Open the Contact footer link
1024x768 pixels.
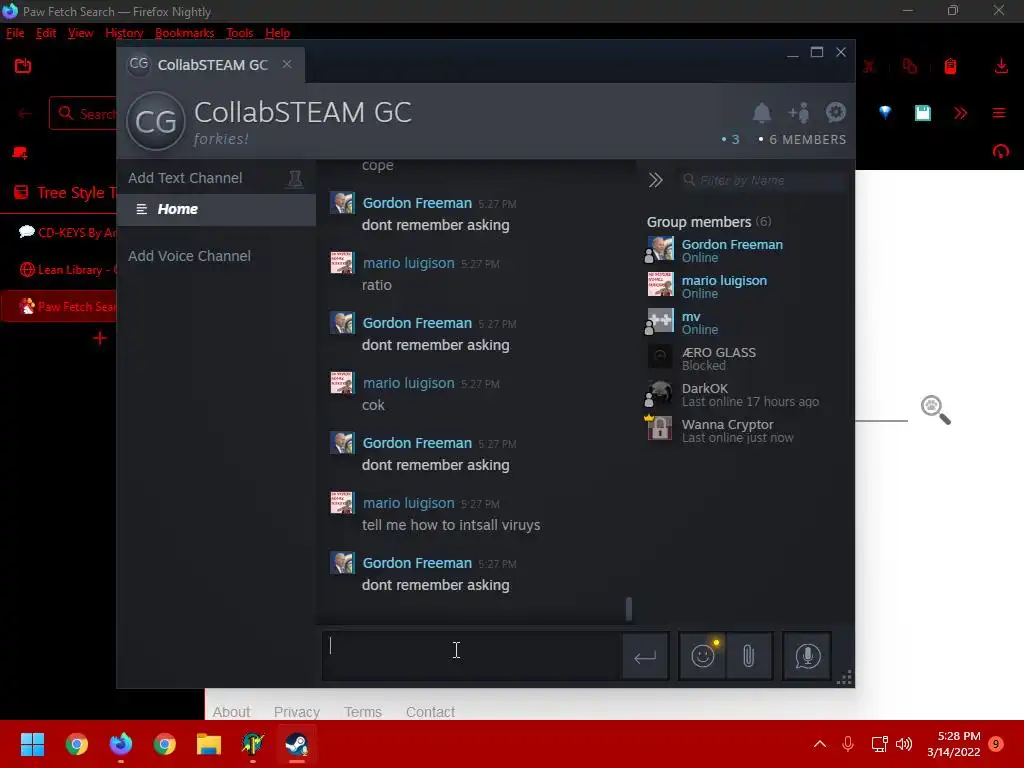point(430,711)
